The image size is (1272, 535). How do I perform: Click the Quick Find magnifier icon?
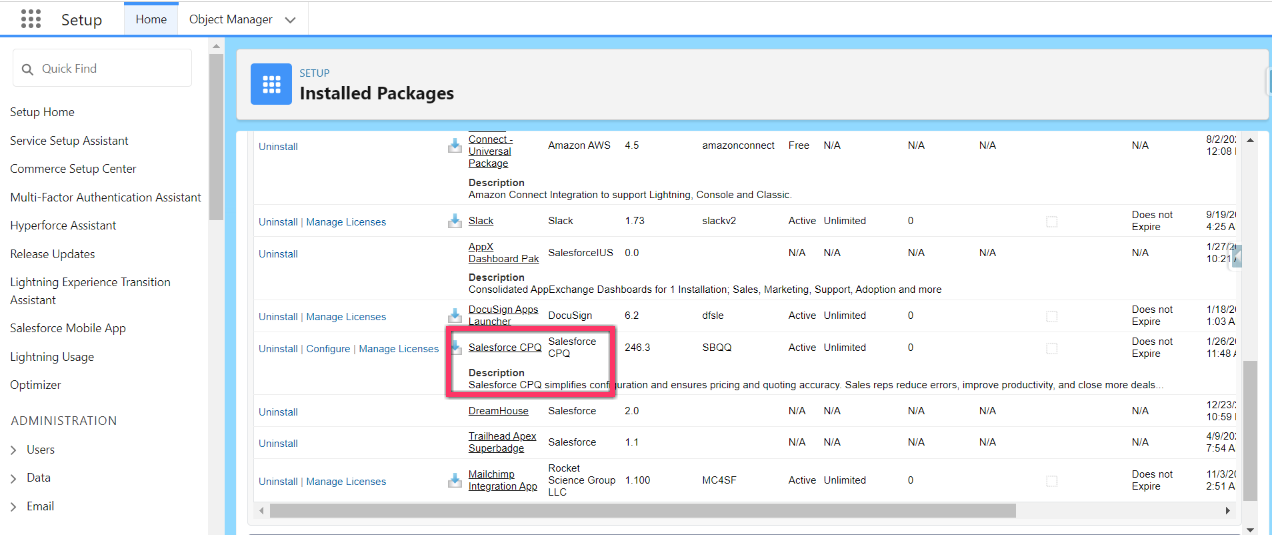[27, 69]
